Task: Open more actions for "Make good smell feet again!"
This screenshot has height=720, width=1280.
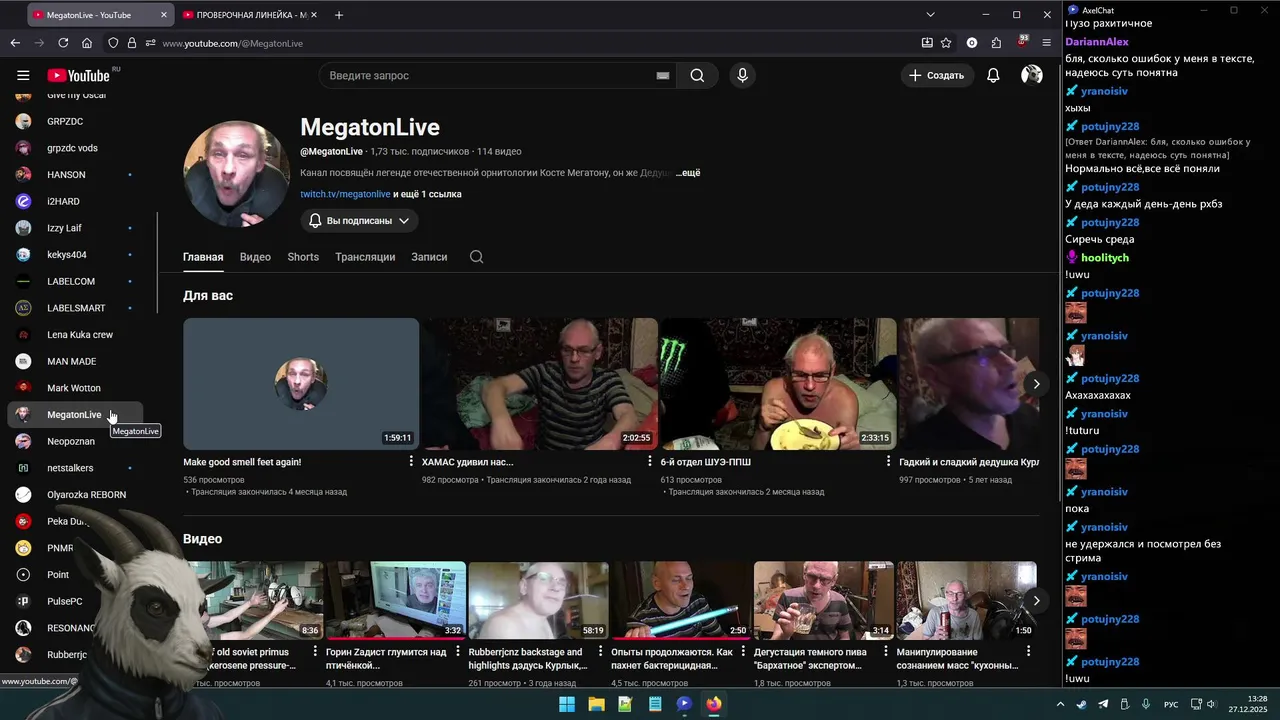Action: (411, 462)
